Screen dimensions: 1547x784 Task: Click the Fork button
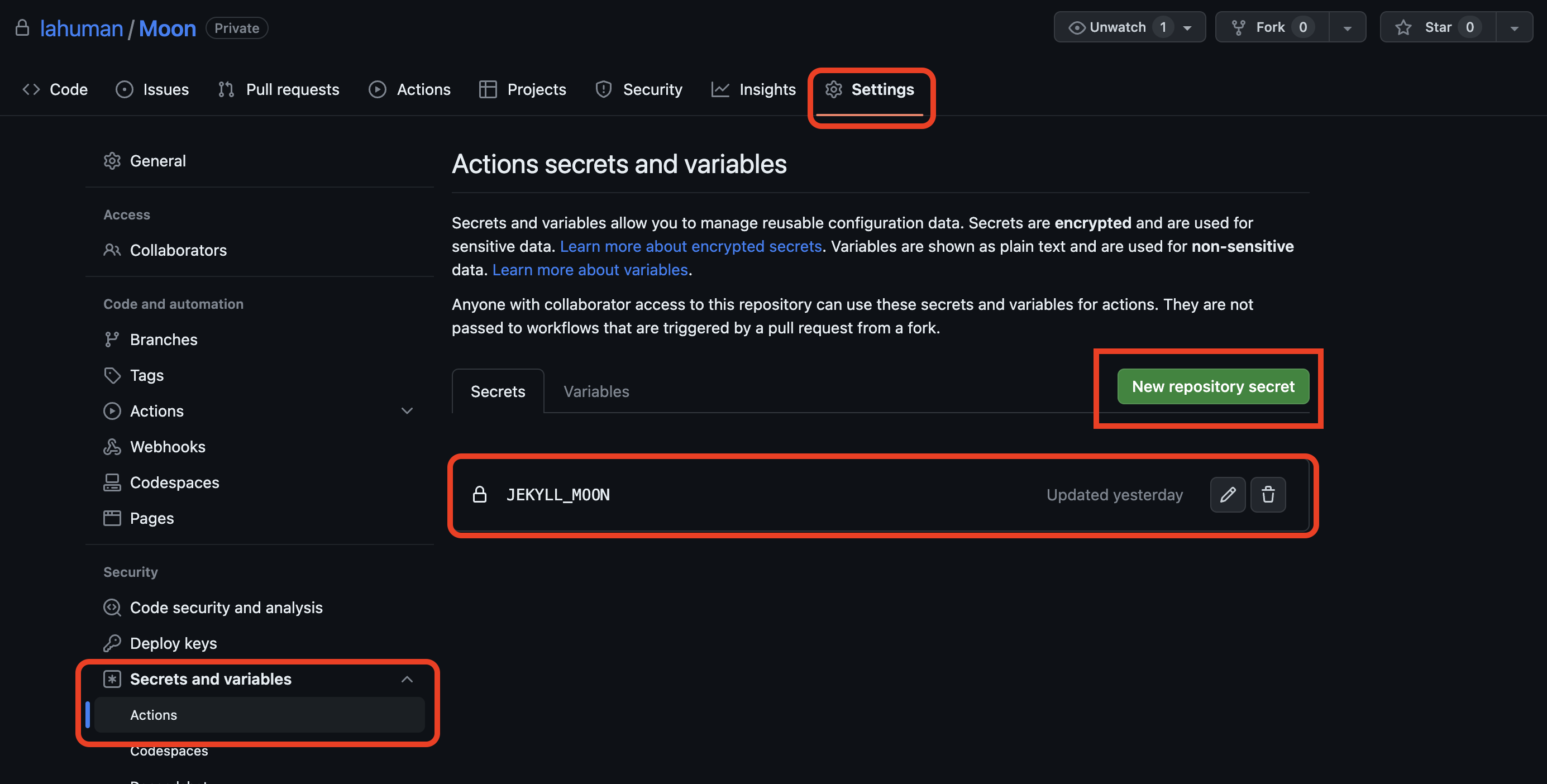click(1271, 27)
